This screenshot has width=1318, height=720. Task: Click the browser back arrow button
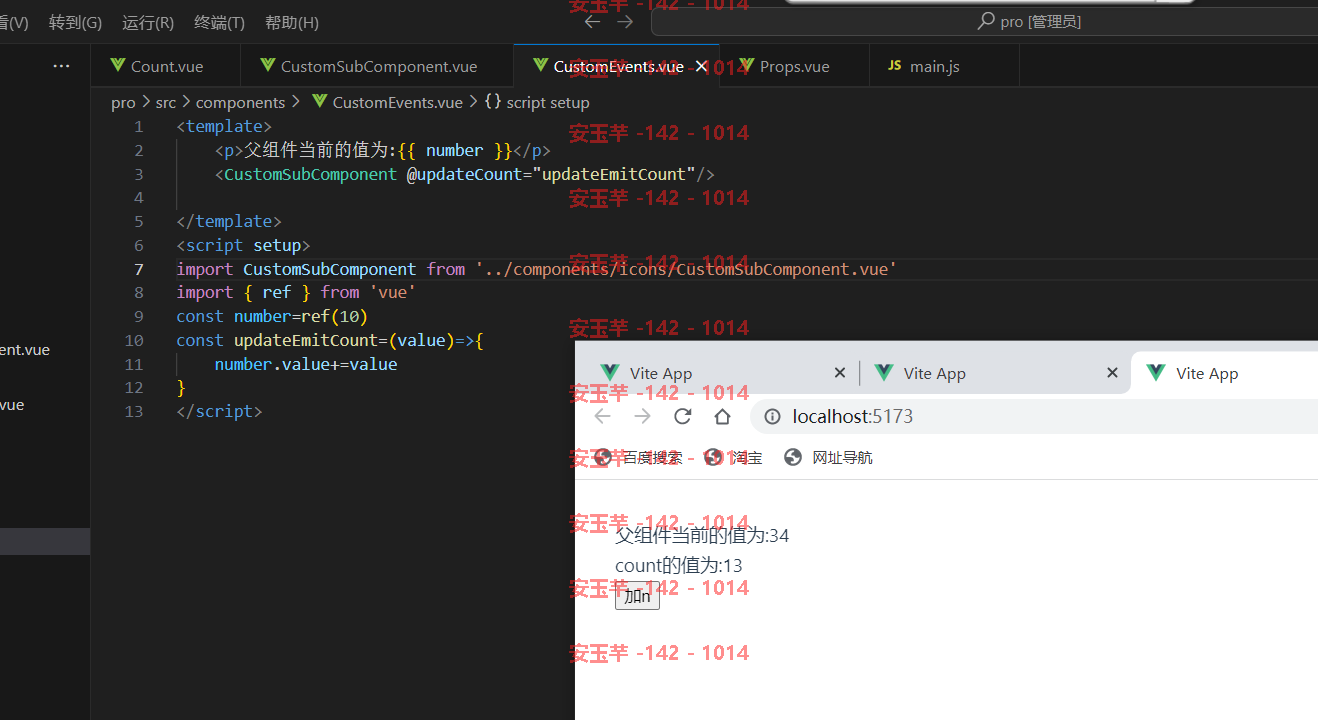[602, 416]
